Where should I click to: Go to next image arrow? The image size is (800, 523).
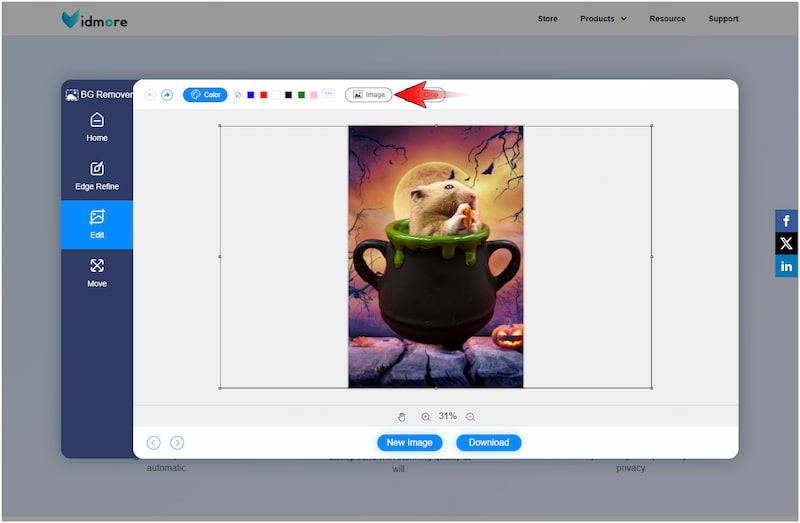coord(177,442)
